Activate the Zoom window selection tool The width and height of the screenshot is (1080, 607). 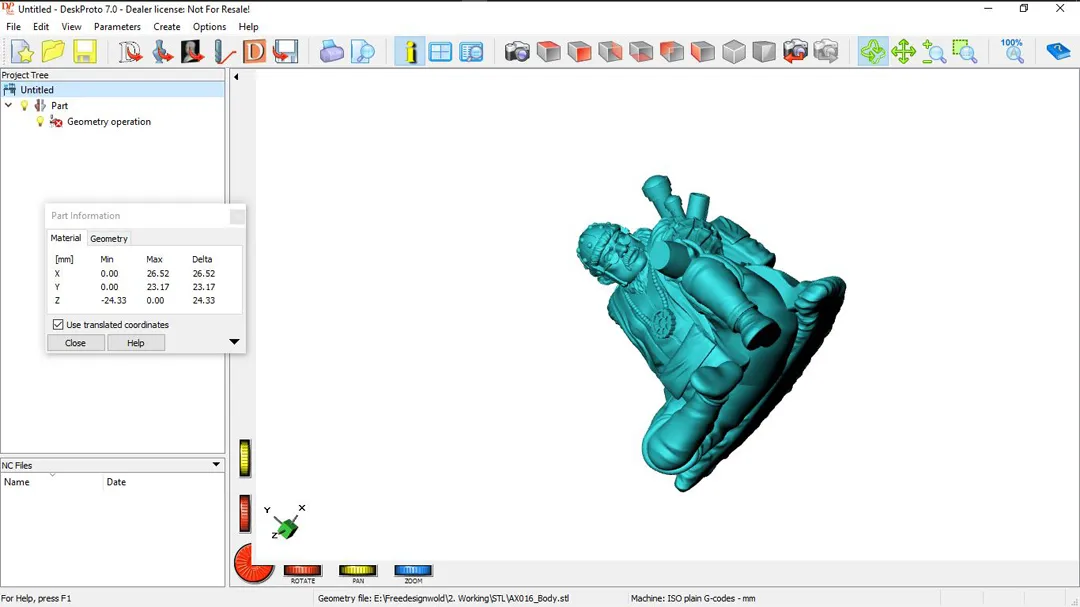965,52
